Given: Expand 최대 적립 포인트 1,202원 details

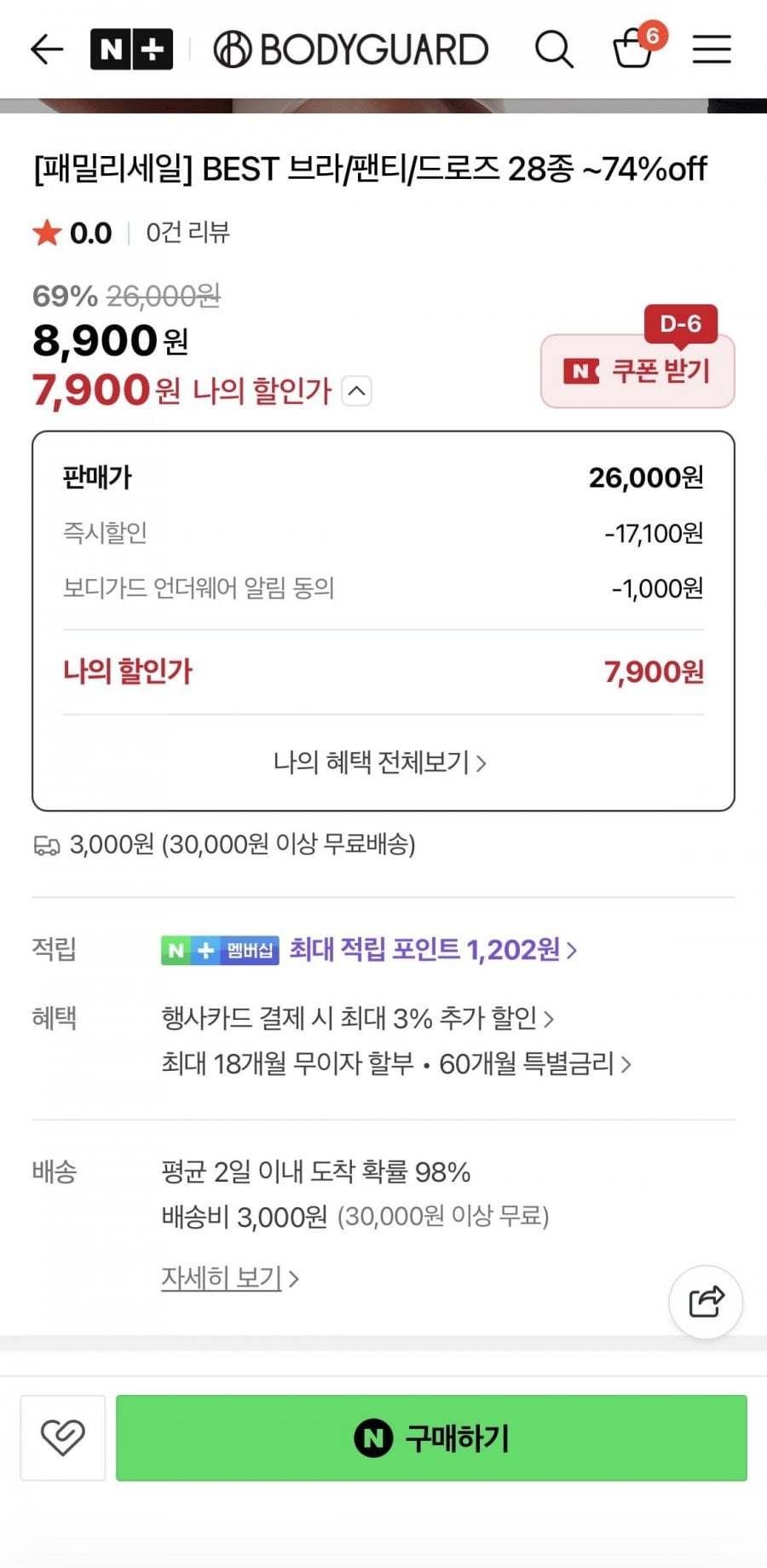Looking at the screenshot, I should coord(434,950).
